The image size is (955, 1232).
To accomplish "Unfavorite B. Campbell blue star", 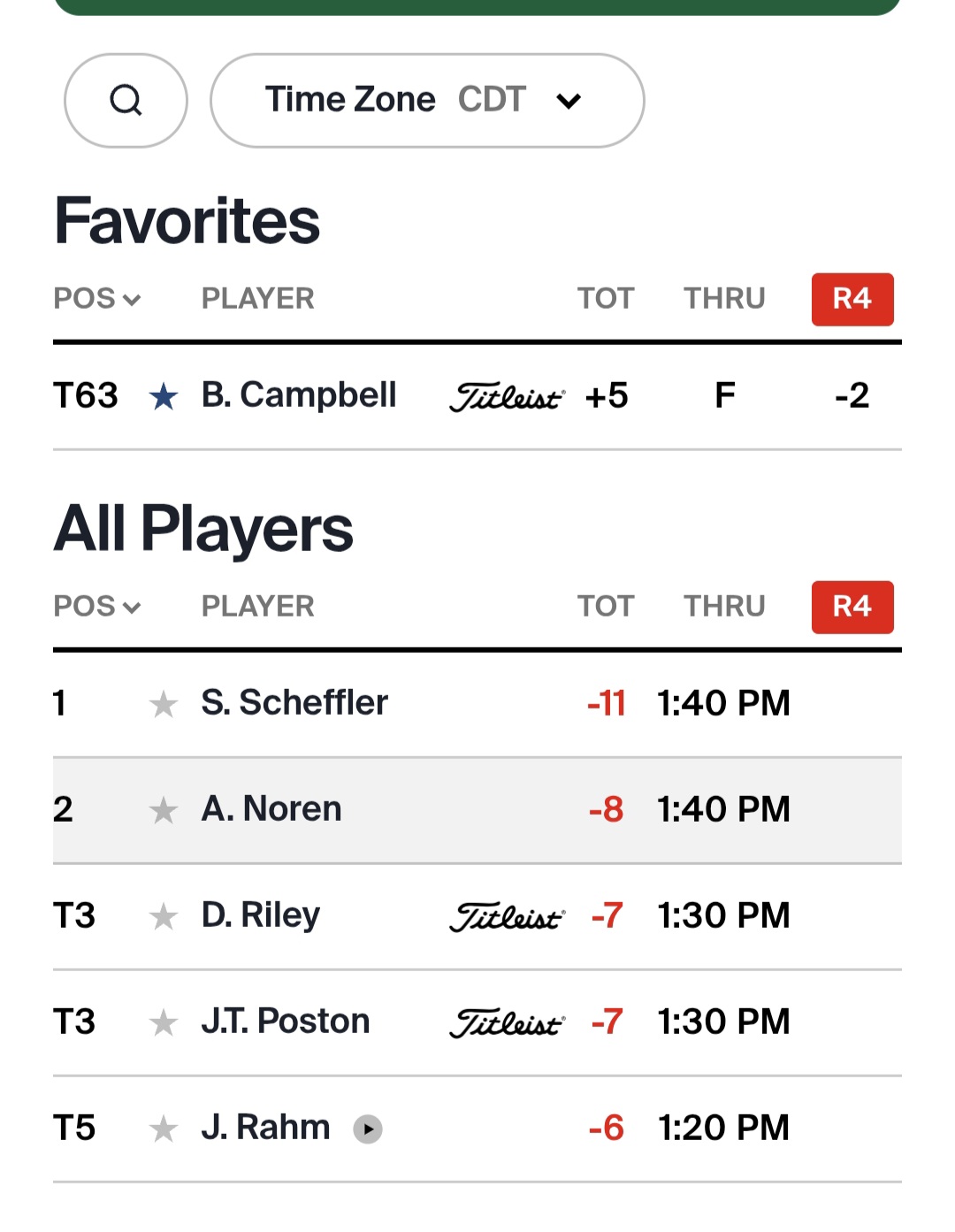I will click(164, 397).
